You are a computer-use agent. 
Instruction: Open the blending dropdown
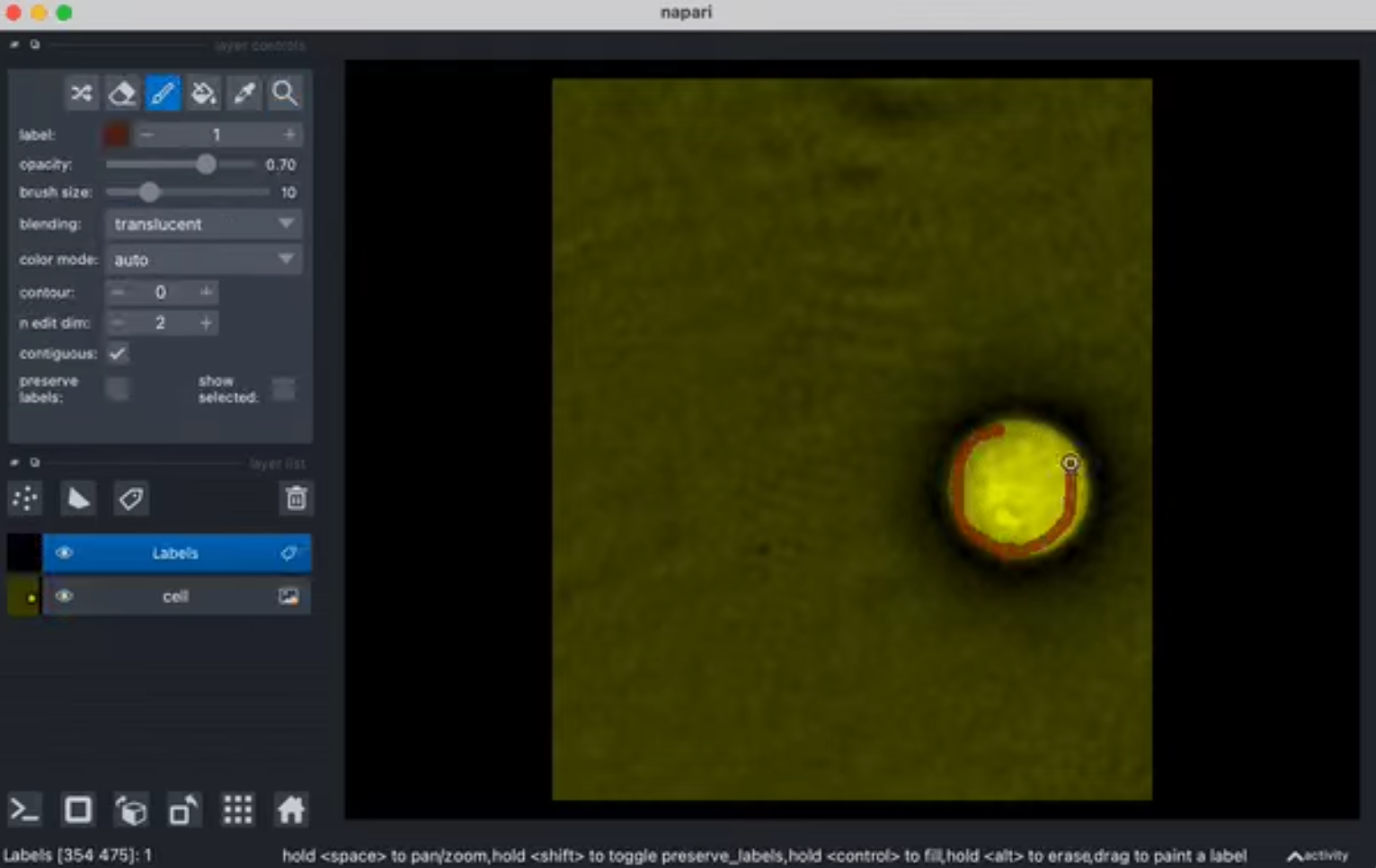pos(203,224)
